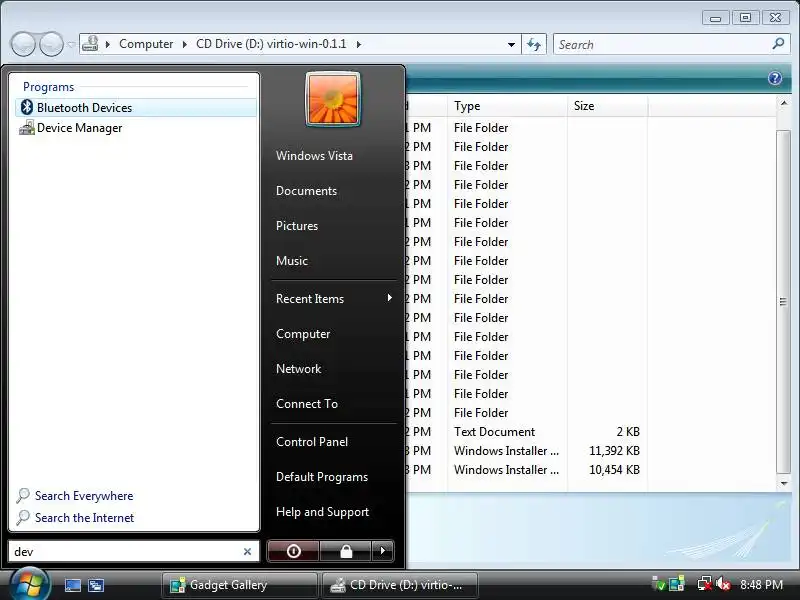Click Explorer forward navigation button

tap(52, 44)
